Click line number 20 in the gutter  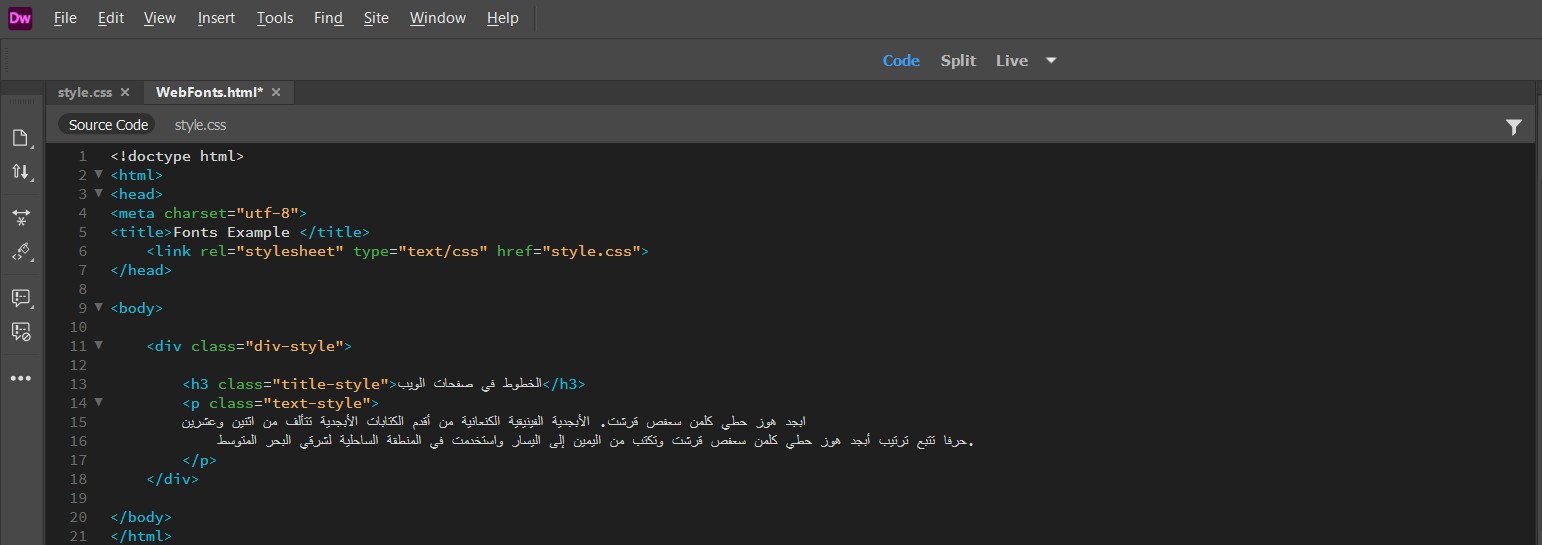(79, 517)
